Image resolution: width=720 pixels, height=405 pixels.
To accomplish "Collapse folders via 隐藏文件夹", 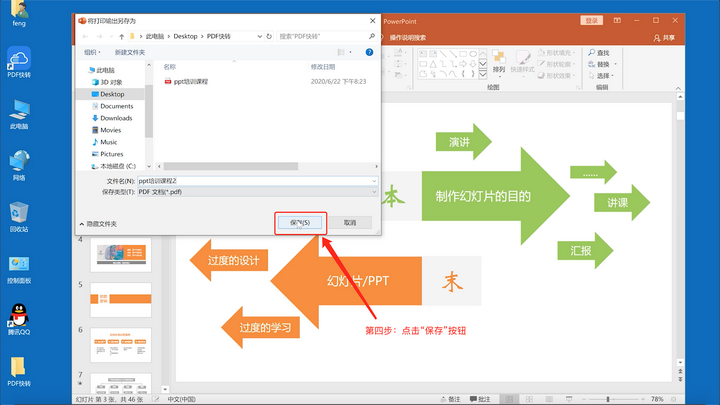I will (98, 224).
